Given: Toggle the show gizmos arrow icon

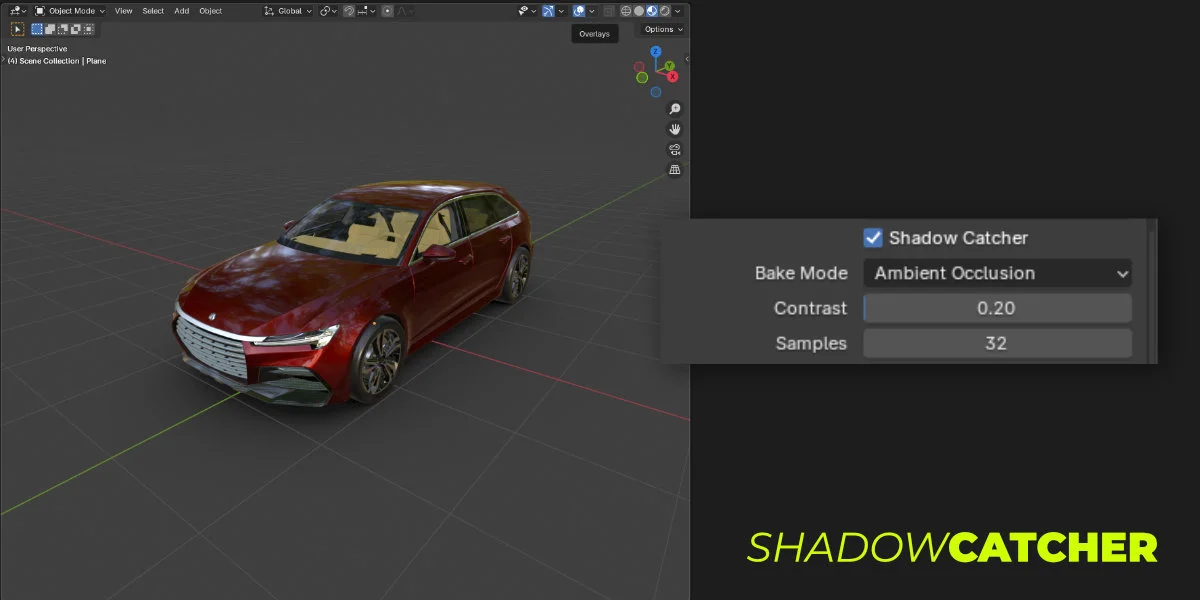Looking at the screenshot, I should (548, 10).
